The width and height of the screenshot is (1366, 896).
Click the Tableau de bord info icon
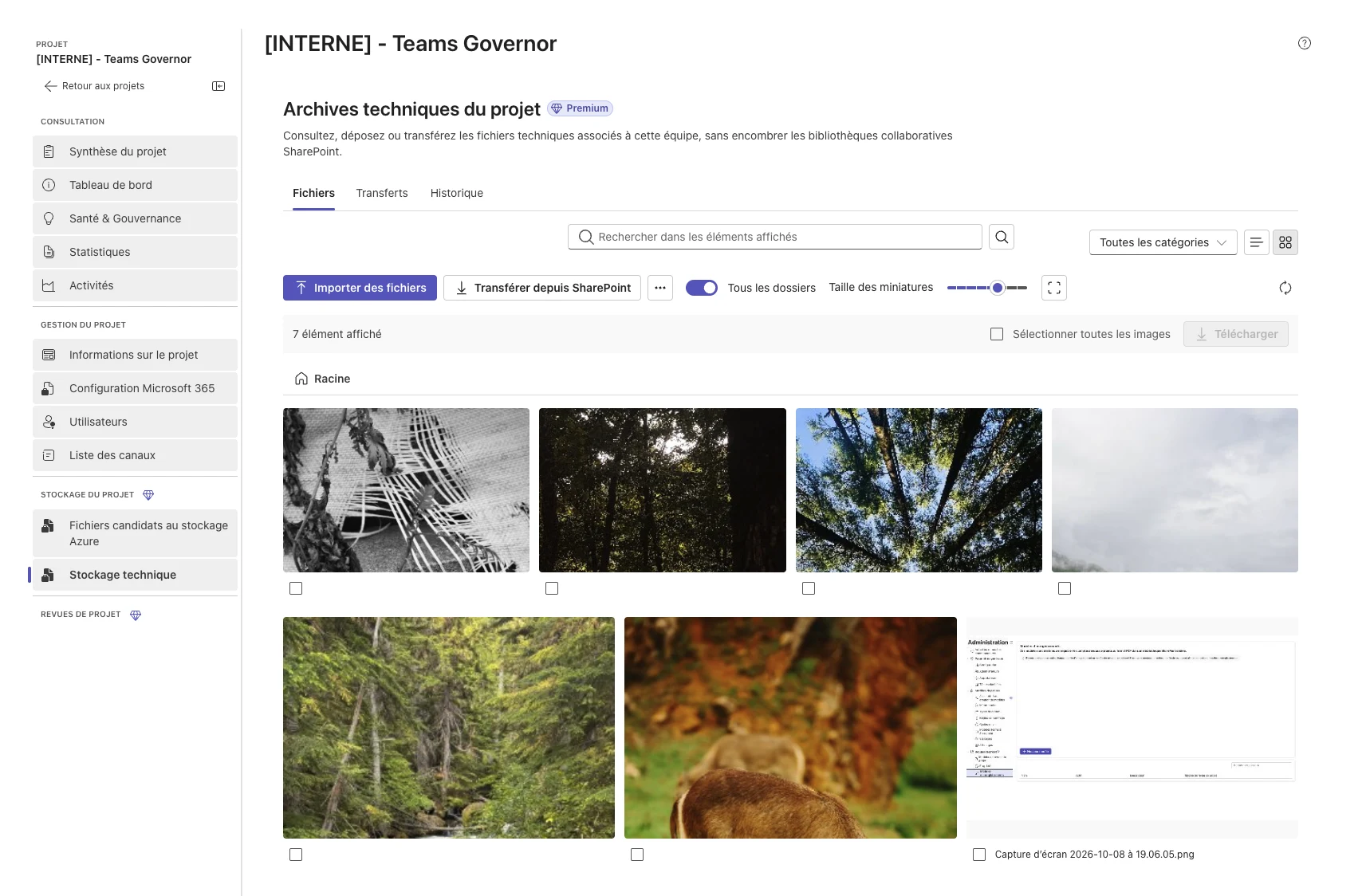pyautogui.click(x=49, y=185)
